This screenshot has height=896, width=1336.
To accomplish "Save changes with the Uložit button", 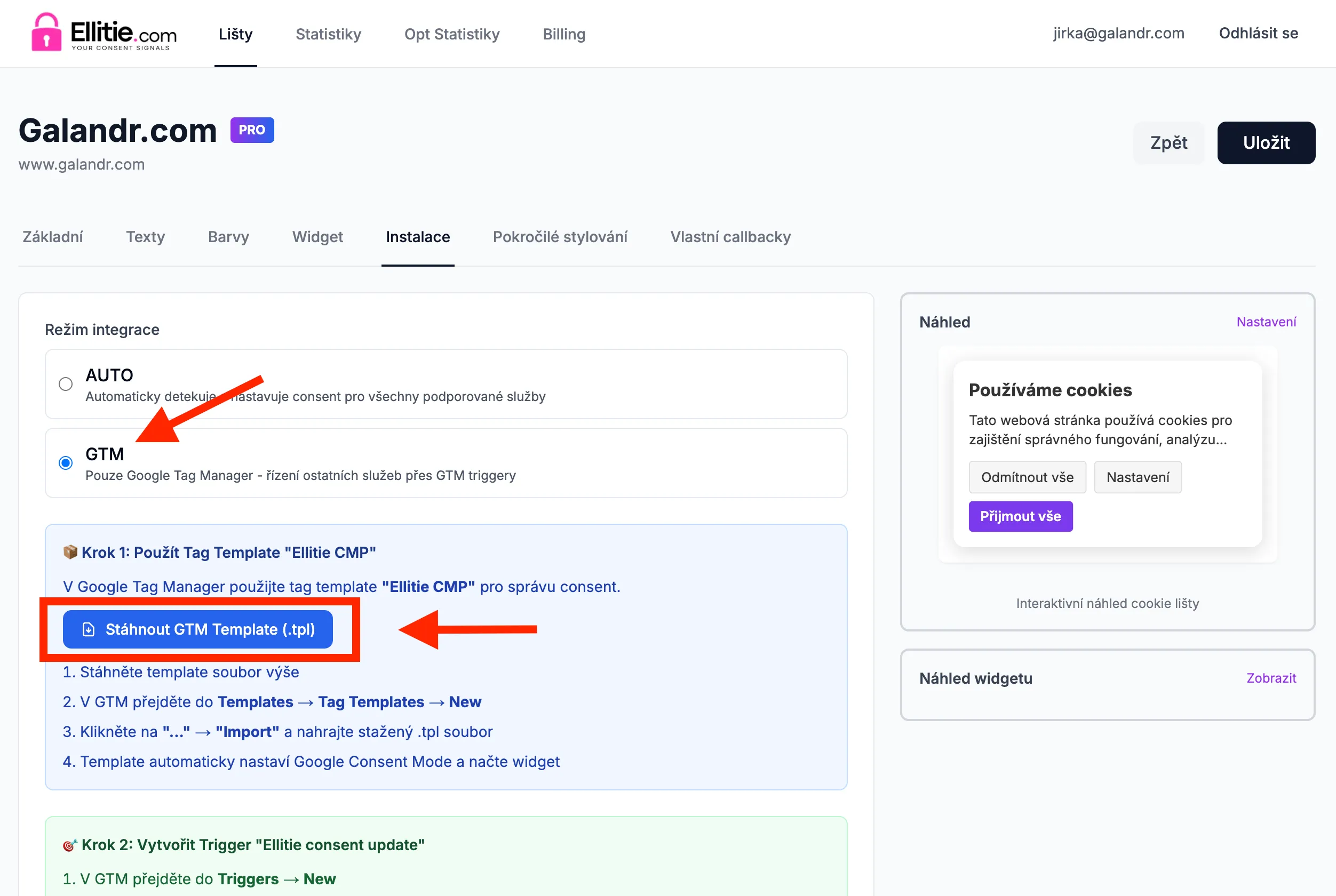I will point(1266,142).
